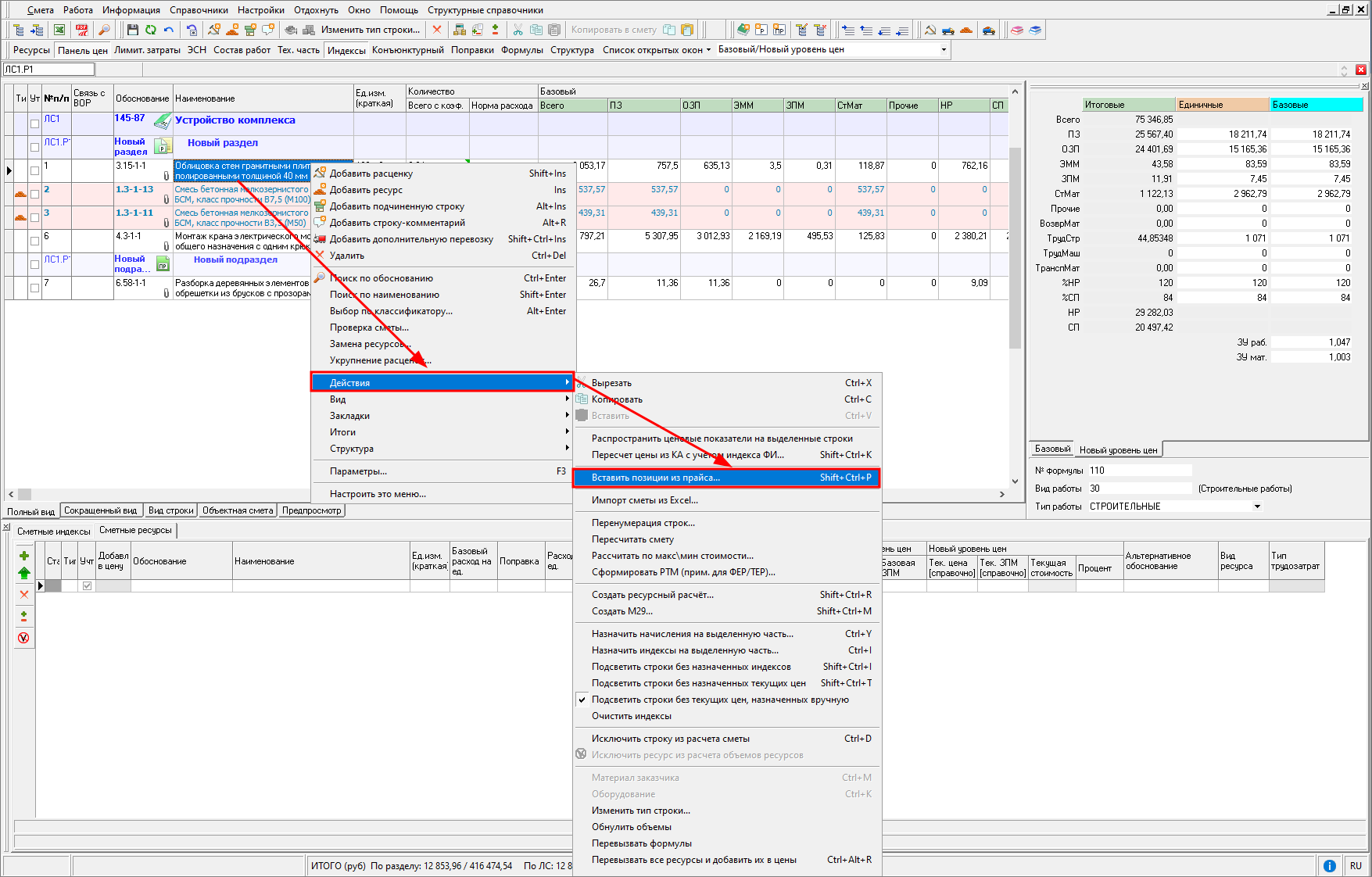Open the 'Справочники' menu in menu bar
Image resolution: width=1372 pixels, height=877 pixels.
pyautogui.click(x=199, y=10)
